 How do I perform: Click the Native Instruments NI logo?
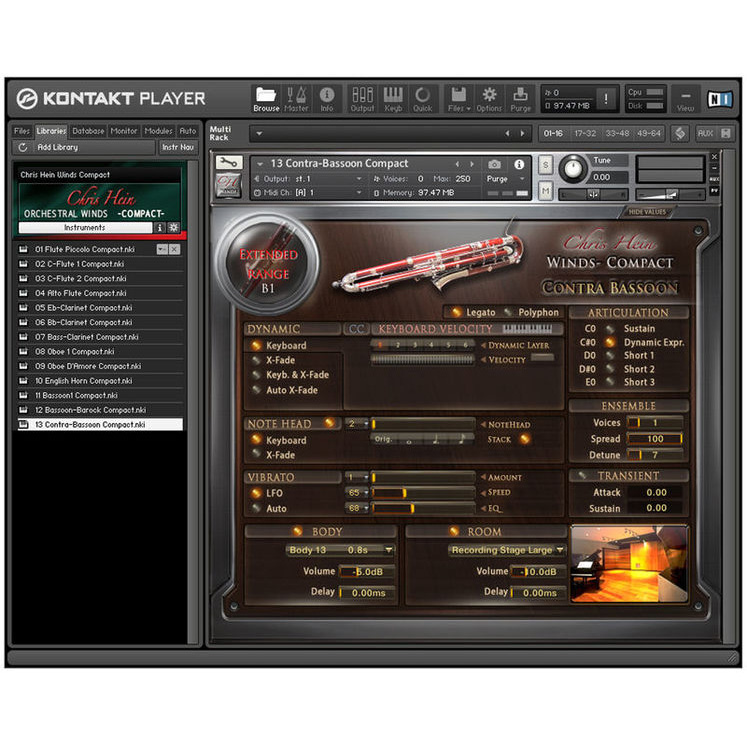719,99
